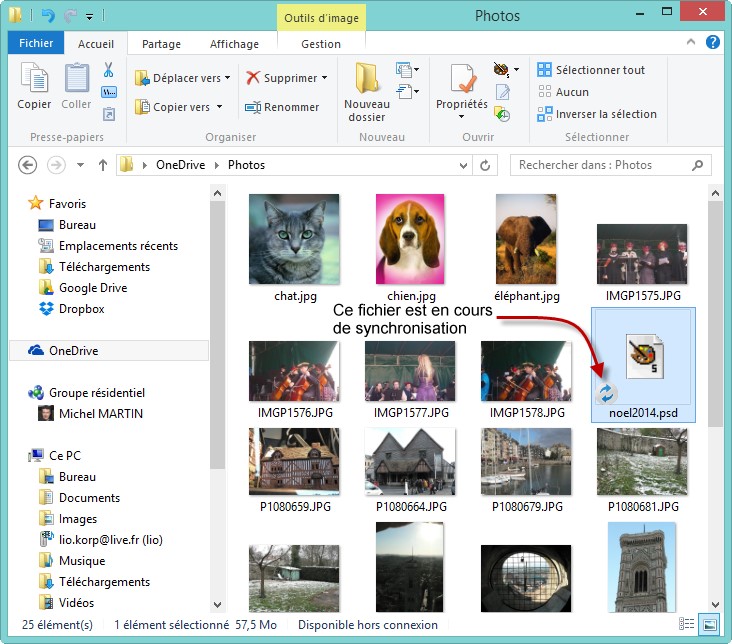
Task: Click the Cut scissors icon
Action: tap(109, 70)
